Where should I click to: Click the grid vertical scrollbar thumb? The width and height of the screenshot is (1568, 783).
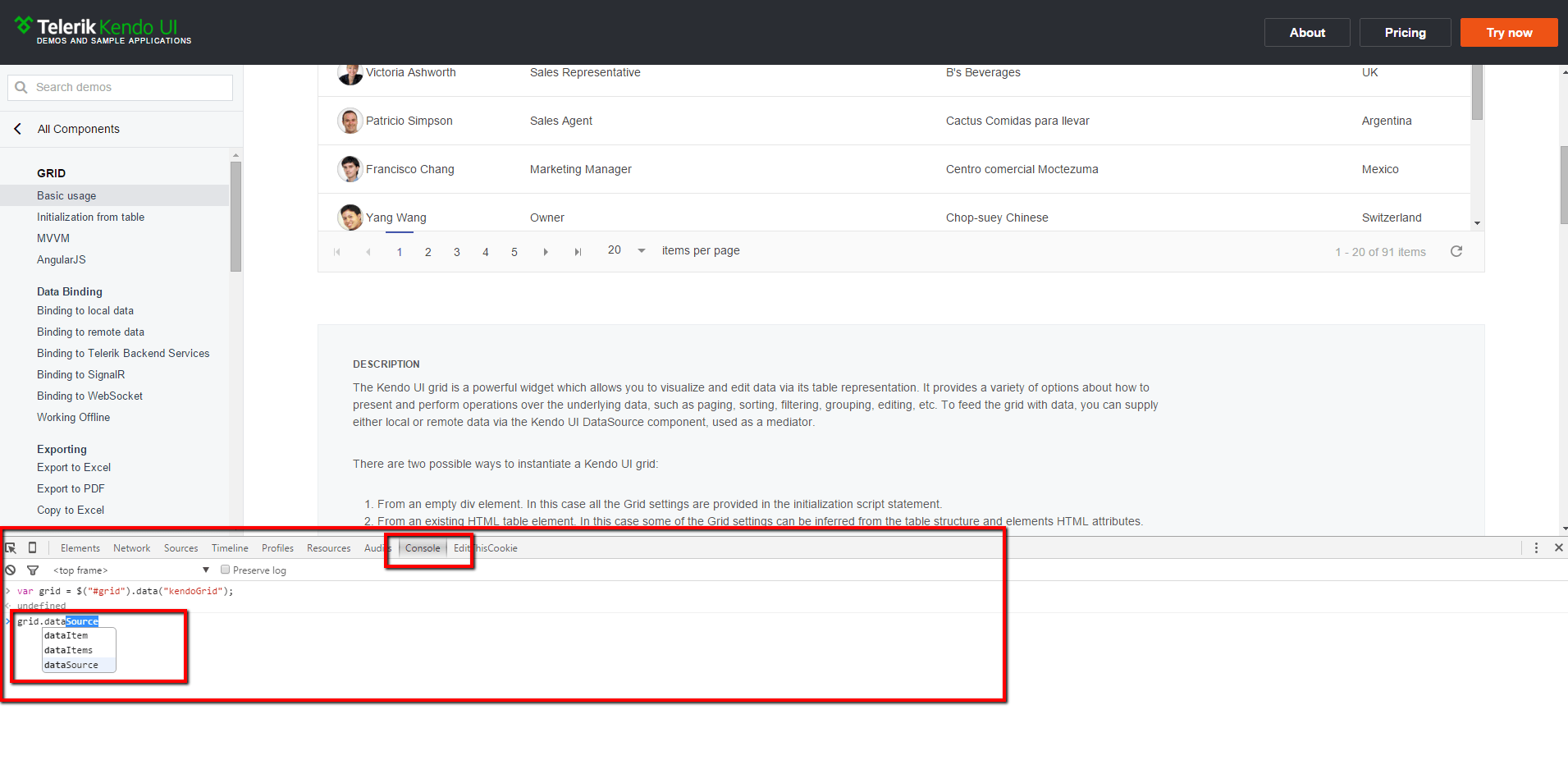tap(1477, 92)
